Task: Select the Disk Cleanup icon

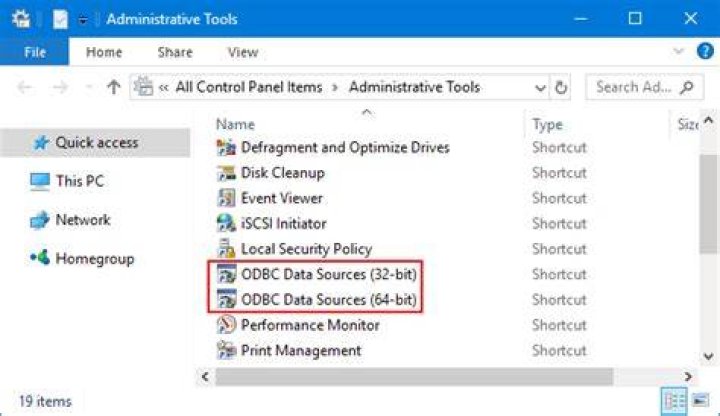Action: tap(226, 173)
